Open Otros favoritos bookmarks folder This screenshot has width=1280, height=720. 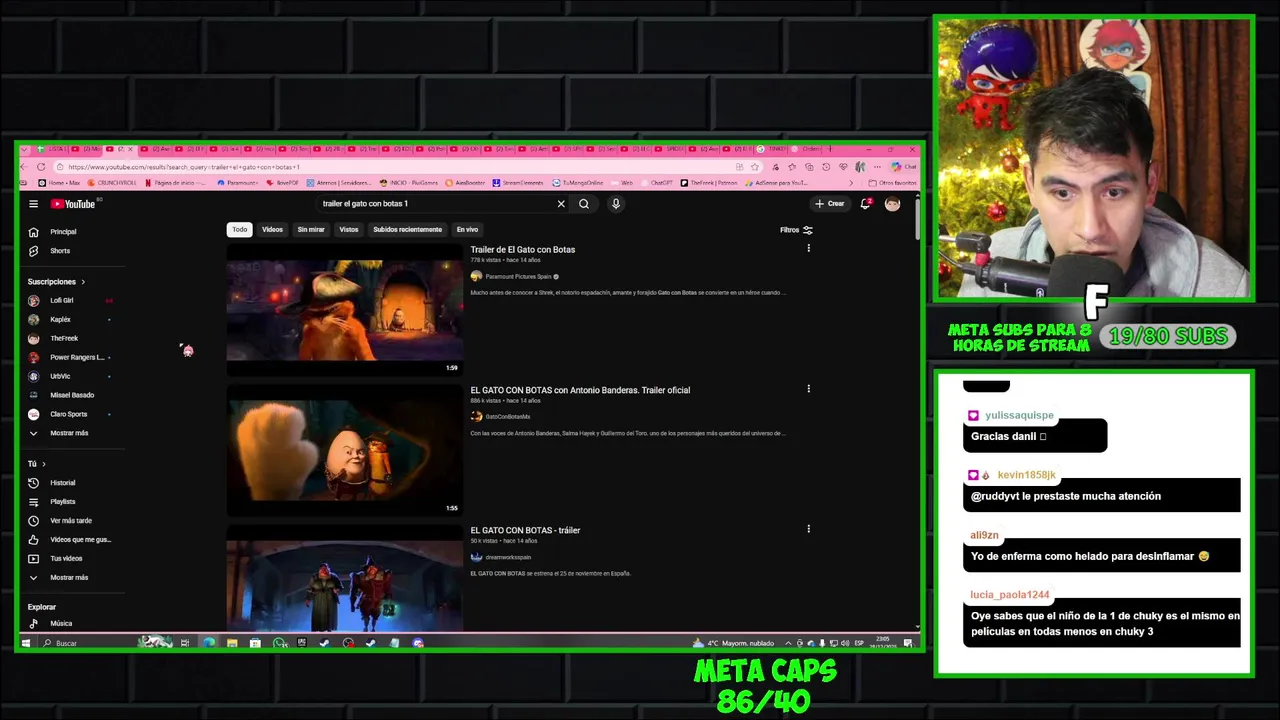click(x=892, y=183)
